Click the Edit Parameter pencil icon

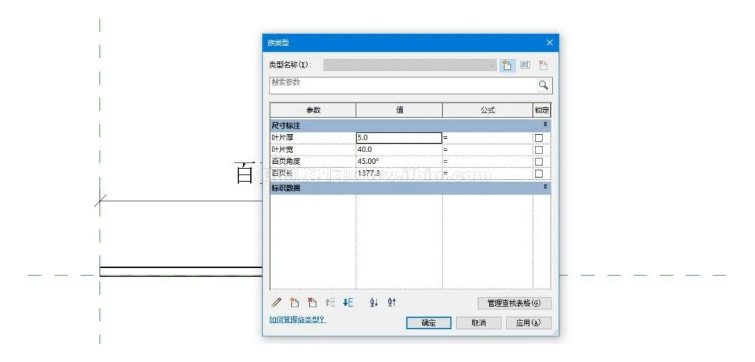(276, 303)
